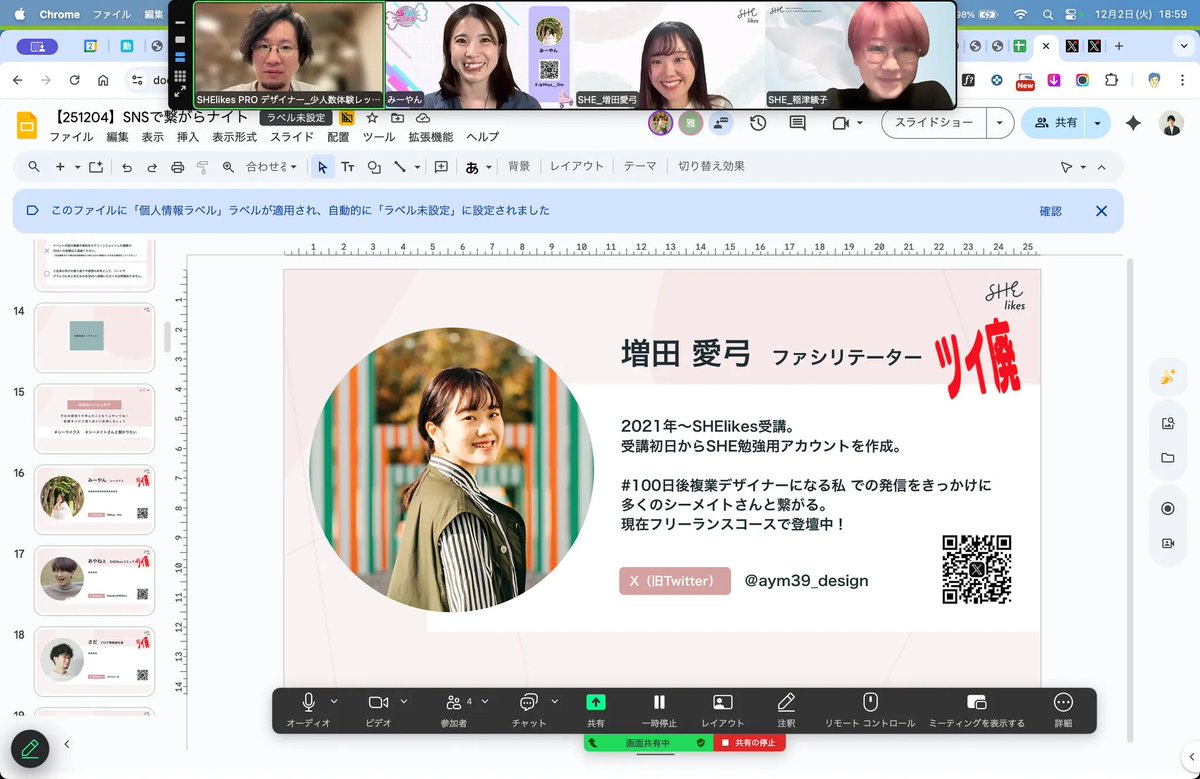This screenshot has height=779, width=1200.
Task: Click the redo arrow in toolbar
Action: point(152,167)
